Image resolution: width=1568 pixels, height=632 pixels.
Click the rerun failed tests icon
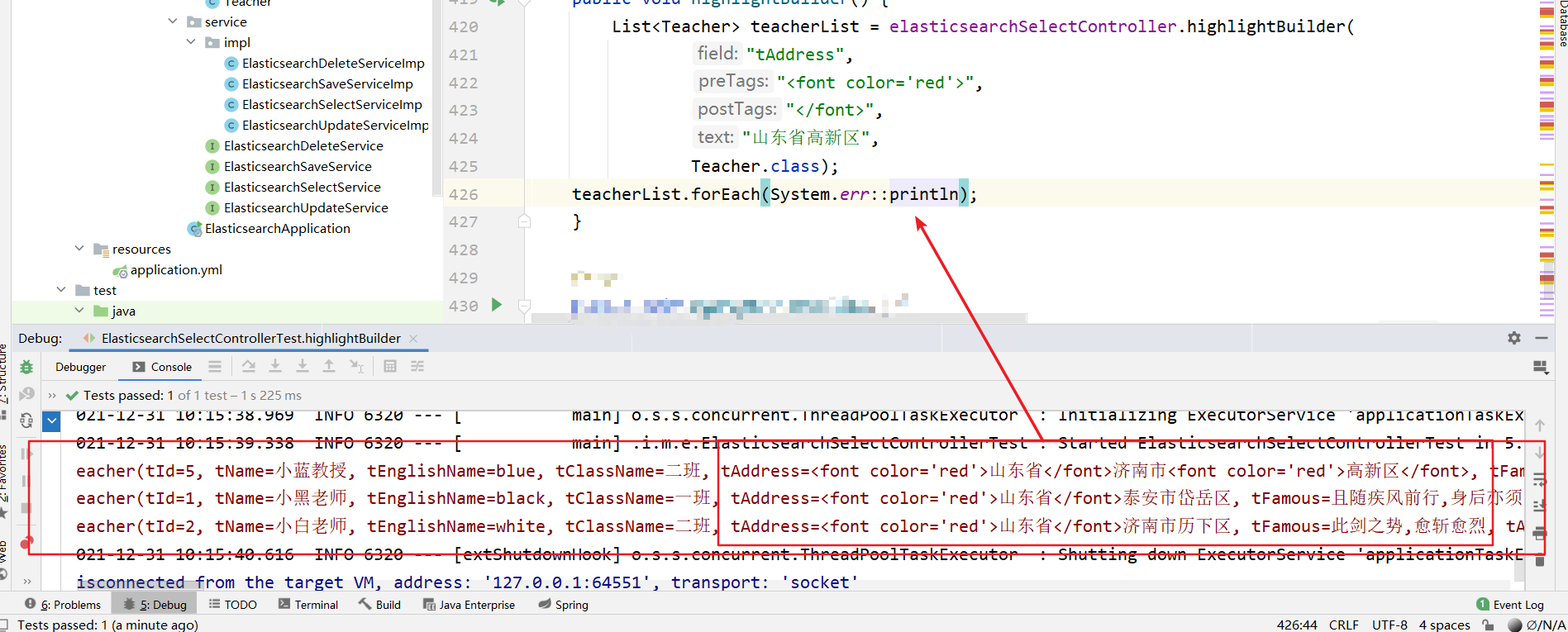[x=26, y=394]
